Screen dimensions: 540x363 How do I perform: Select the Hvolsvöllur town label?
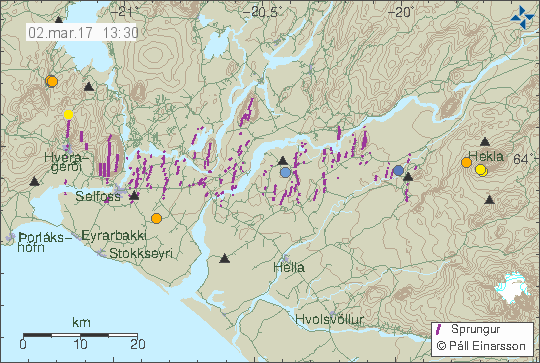point(330,319)
